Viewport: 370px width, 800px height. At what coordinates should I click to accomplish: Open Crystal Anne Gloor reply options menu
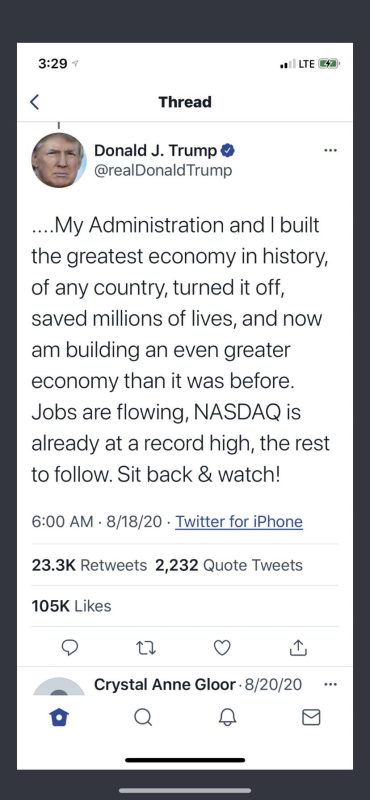pyautogui.click(x=331, y=684)
